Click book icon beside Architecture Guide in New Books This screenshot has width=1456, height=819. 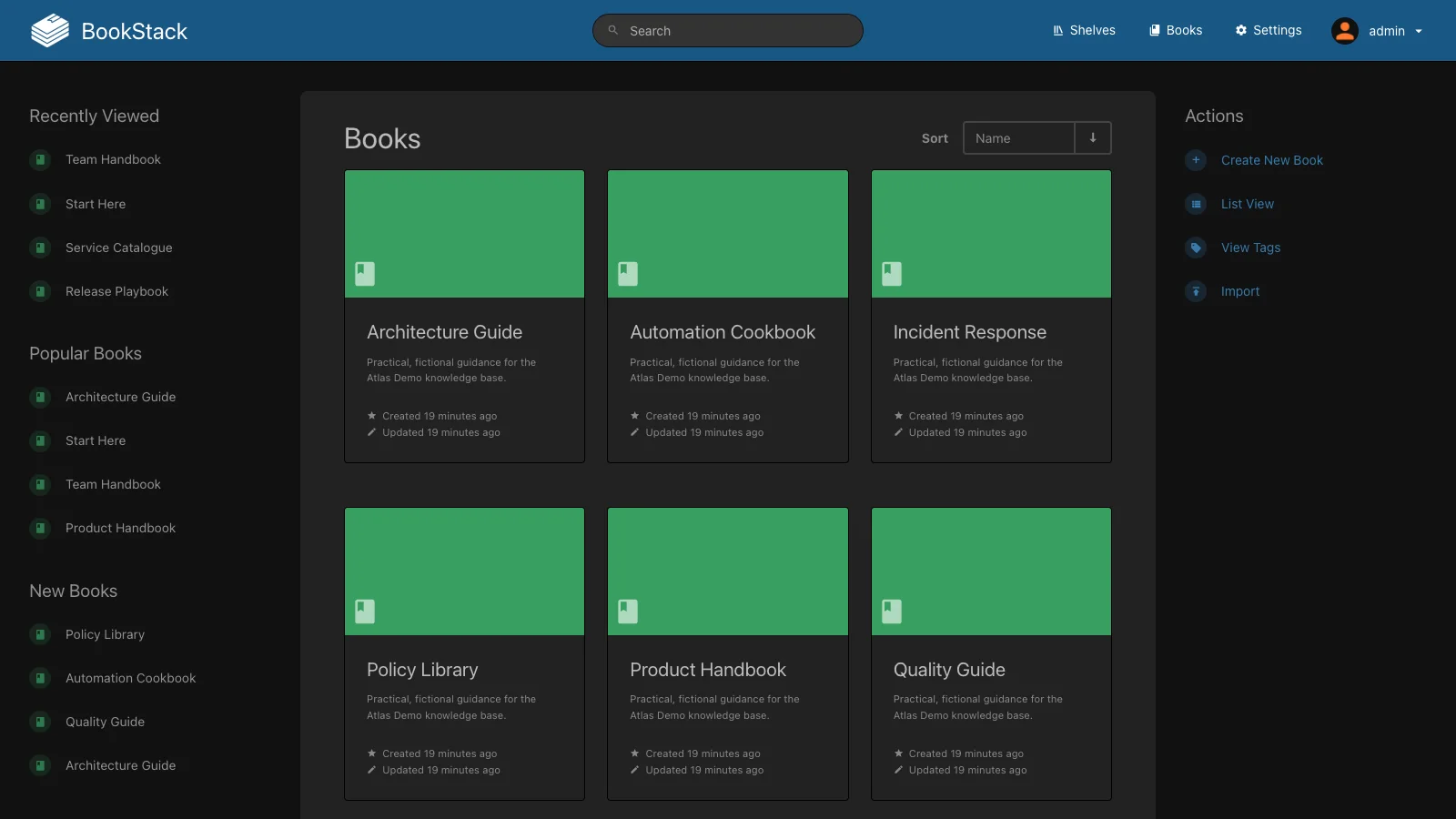40,765
